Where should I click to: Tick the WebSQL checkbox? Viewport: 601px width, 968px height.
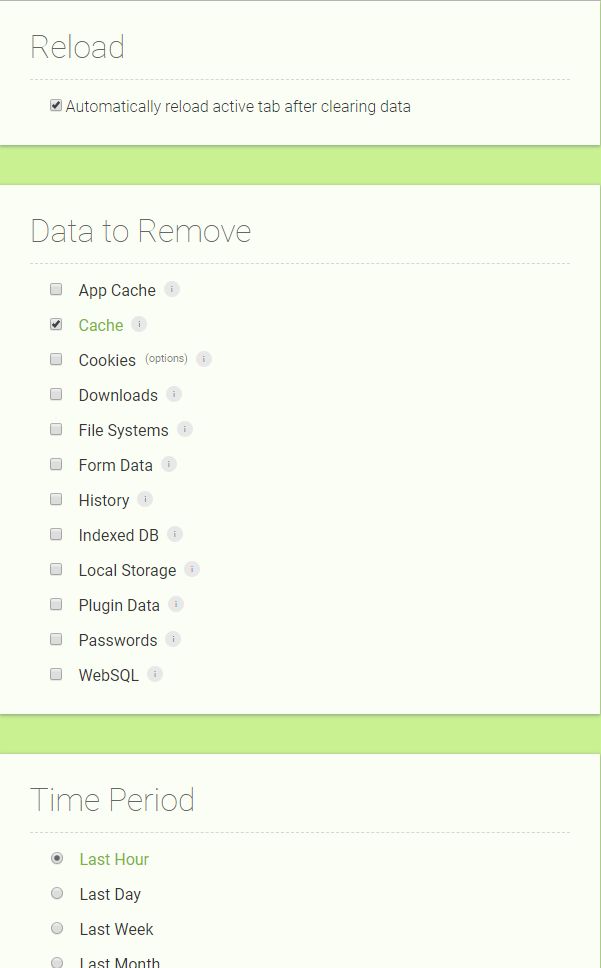56,674
